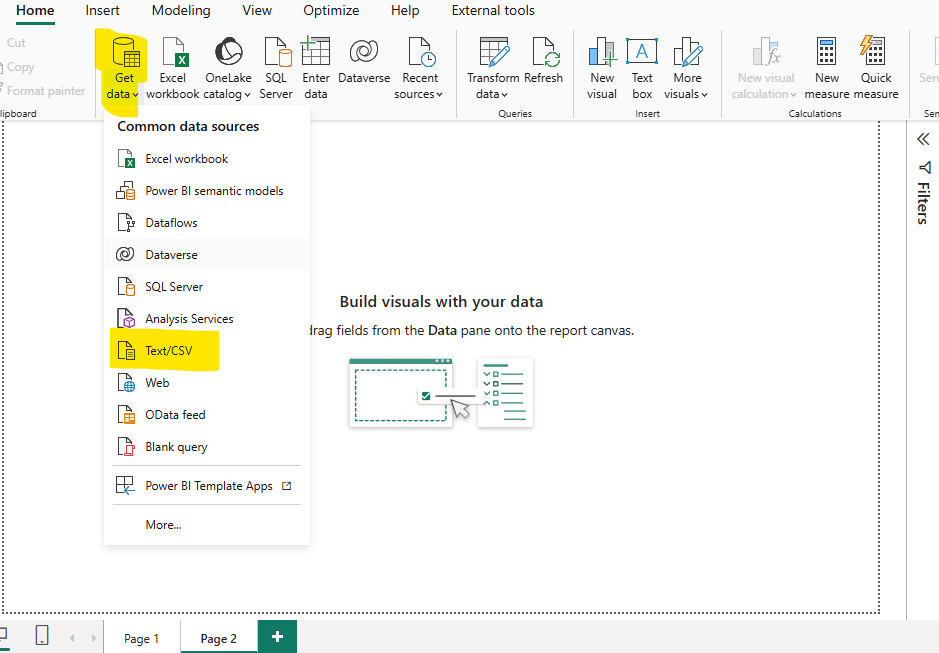This screenshot has width=939, height=653.
Task: Click the SQL Server ribbon icon
Action: pos(277,52)
